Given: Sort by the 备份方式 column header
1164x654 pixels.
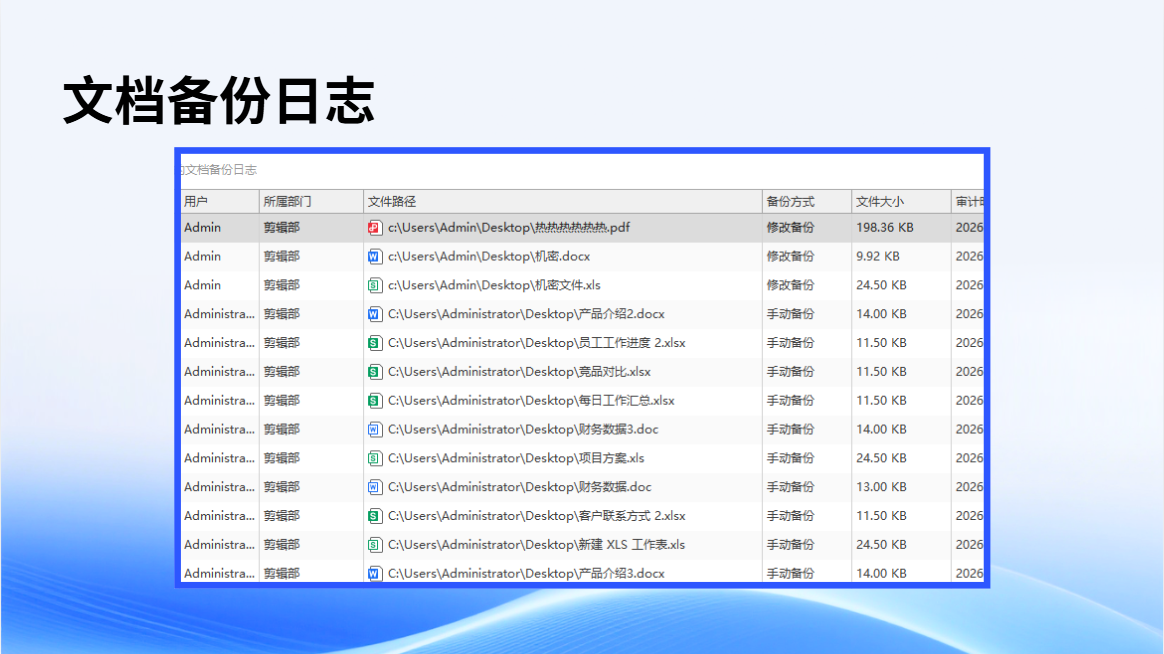Looking at the screenshot, I should 807,201.
